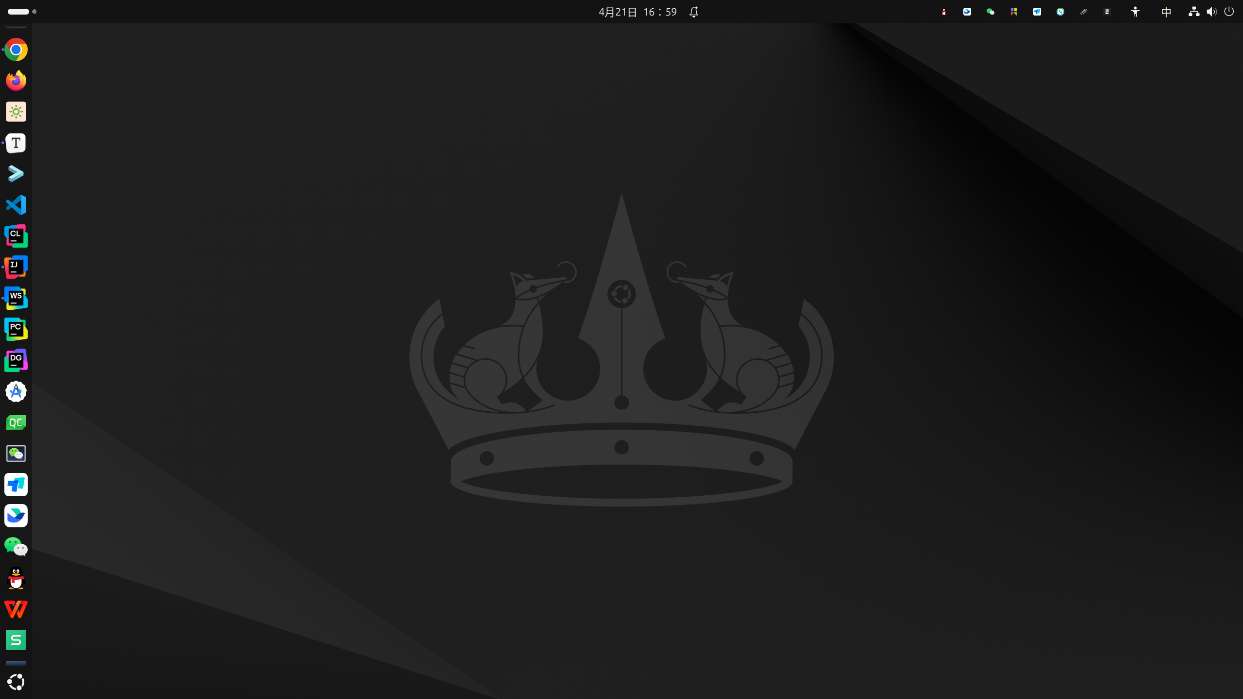This screenshot has height=699, width=1243.
Task: Open Typora (T icon) from dock
Action: (16, 143)
